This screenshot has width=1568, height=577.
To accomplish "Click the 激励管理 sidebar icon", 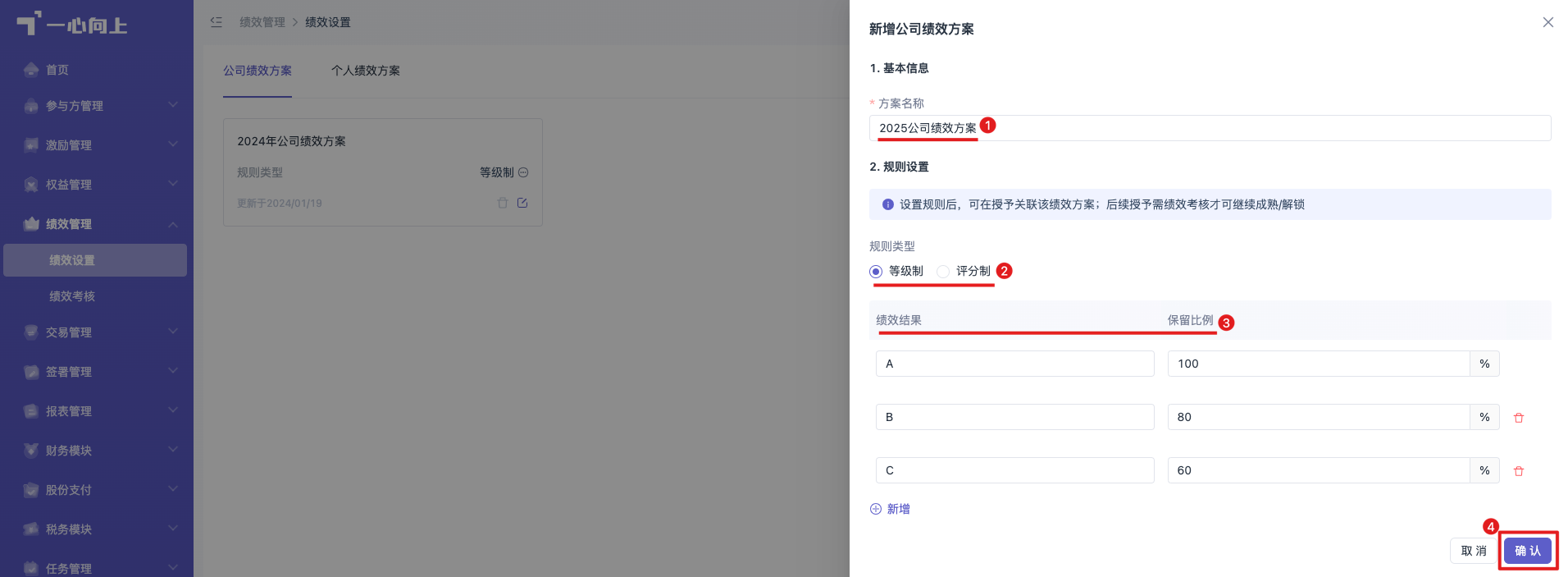I will (x=31, y=145).
